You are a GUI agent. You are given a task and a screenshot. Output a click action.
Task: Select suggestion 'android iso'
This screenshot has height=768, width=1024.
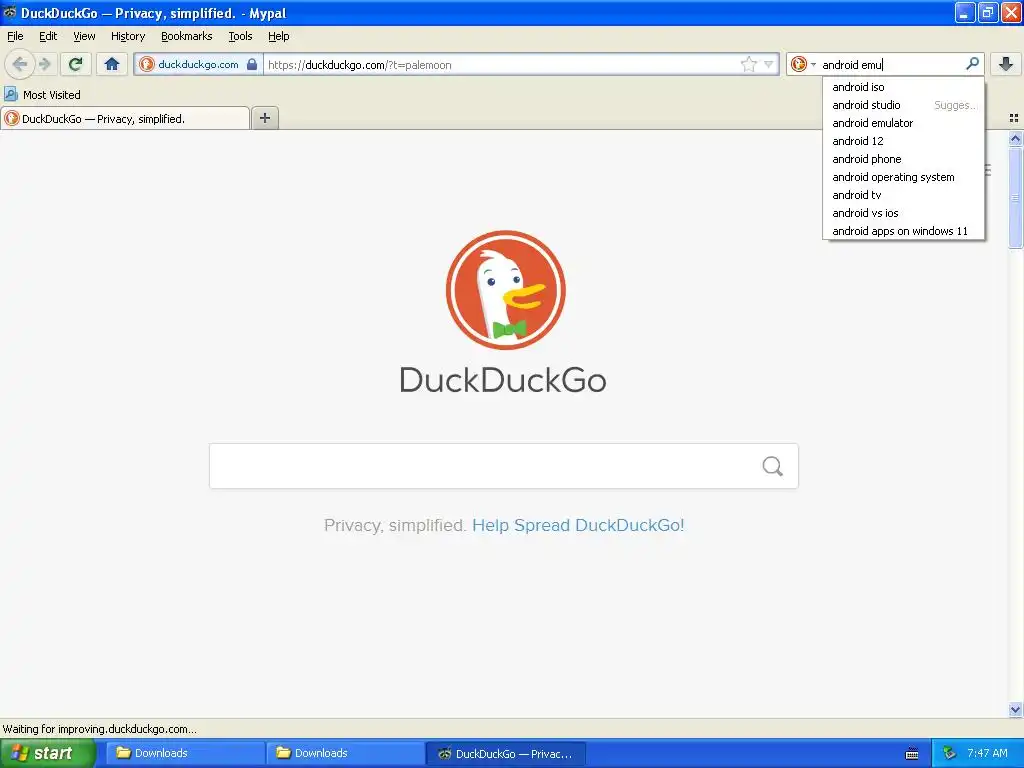tap(903, 87)
